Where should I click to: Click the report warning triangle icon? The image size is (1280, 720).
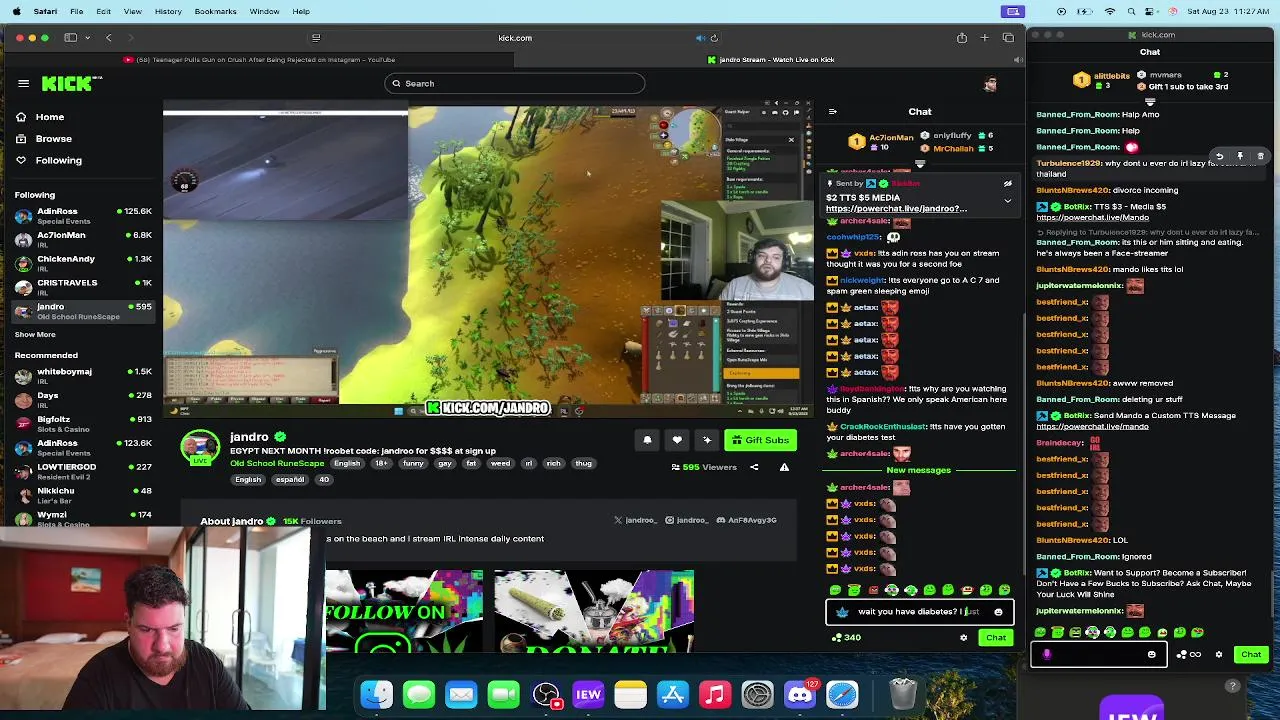click(x=784, y=467)
